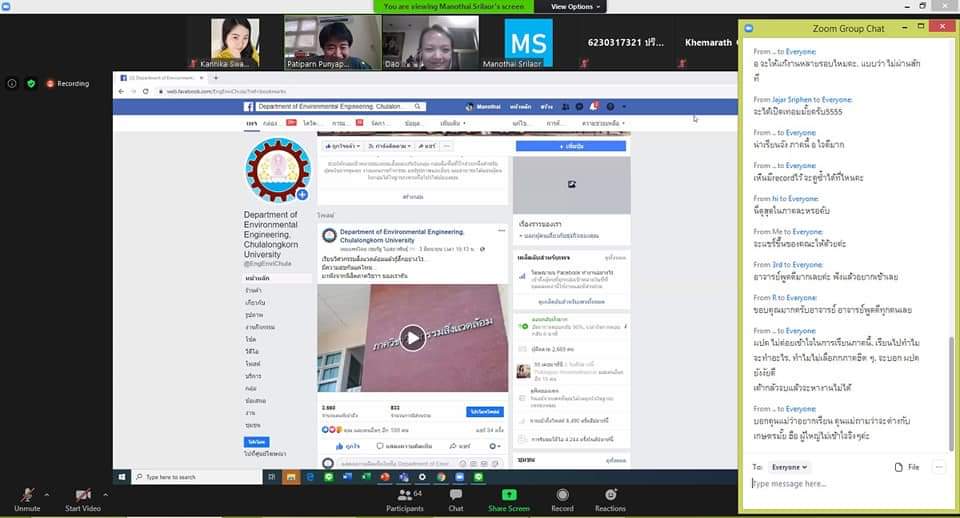
Task: Select Kannika's video thumbnail
Action: pyautogui.click(x=235, y=42)
